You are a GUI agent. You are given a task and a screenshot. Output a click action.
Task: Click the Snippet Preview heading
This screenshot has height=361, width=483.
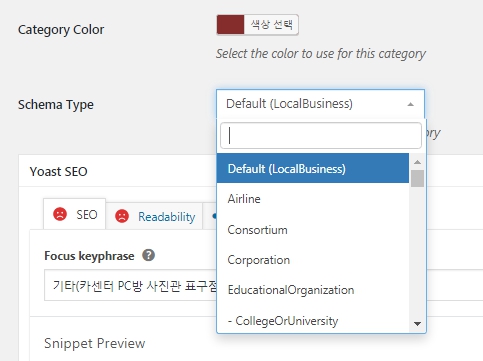95,343
